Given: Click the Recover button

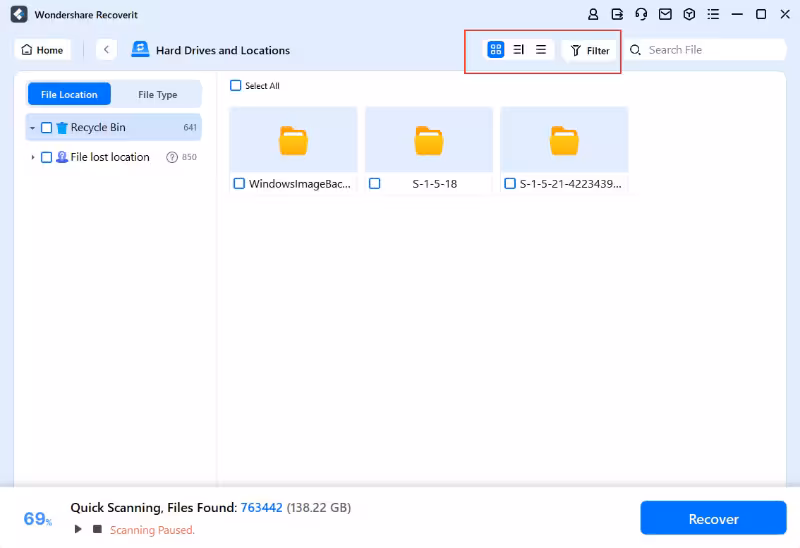Looking at the screenshot, I should point(713,518).
